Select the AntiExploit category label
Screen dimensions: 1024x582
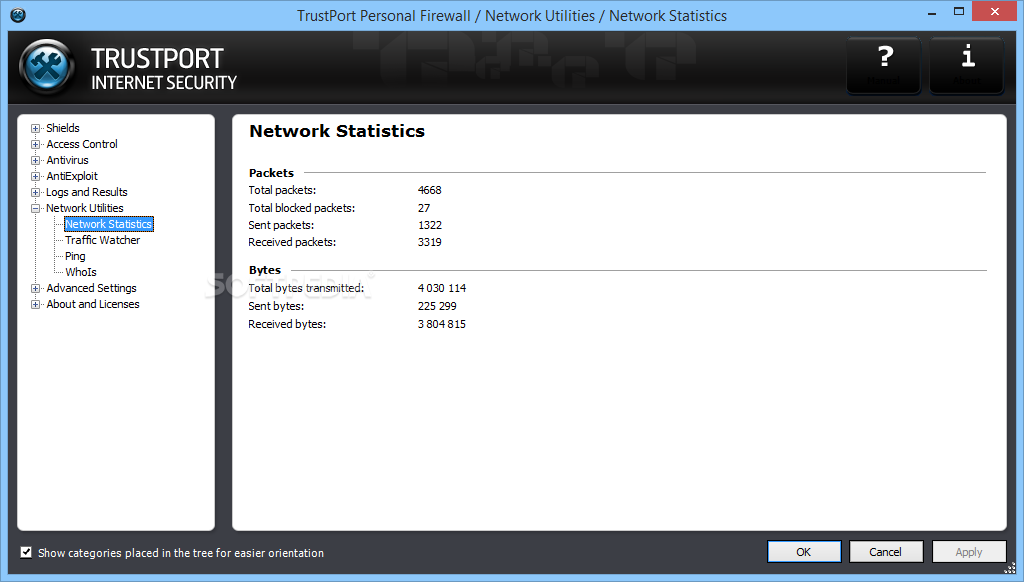pyautogui.click(x=72, y=176)
